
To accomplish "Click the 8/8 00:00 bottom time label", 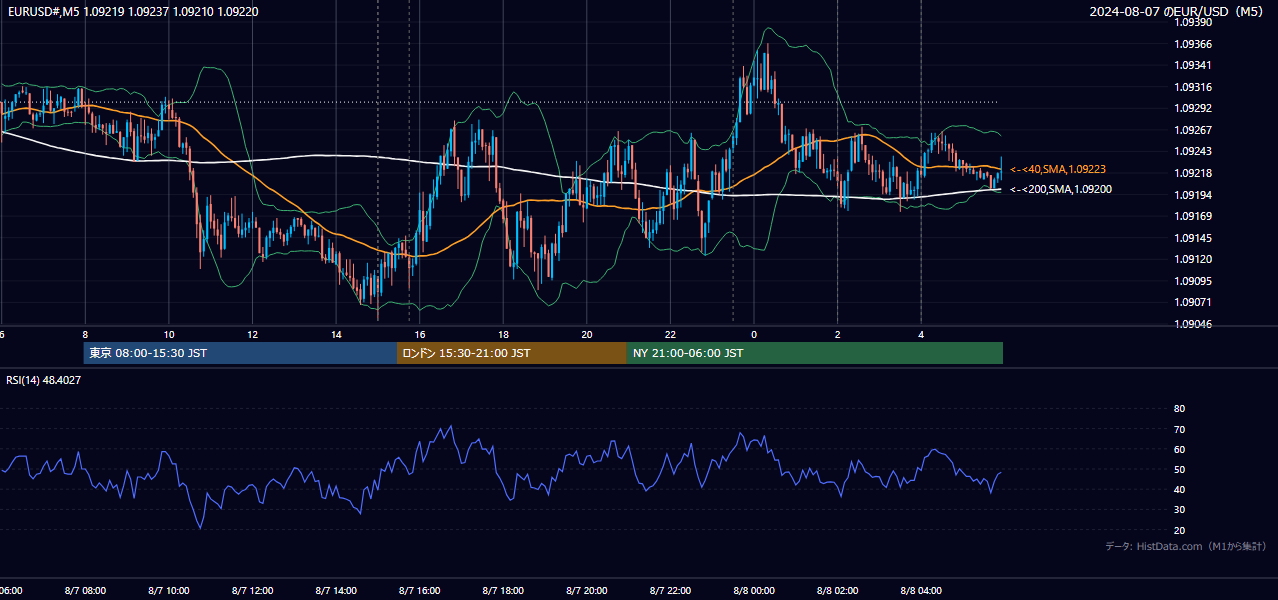I will (x=754, y=590).
